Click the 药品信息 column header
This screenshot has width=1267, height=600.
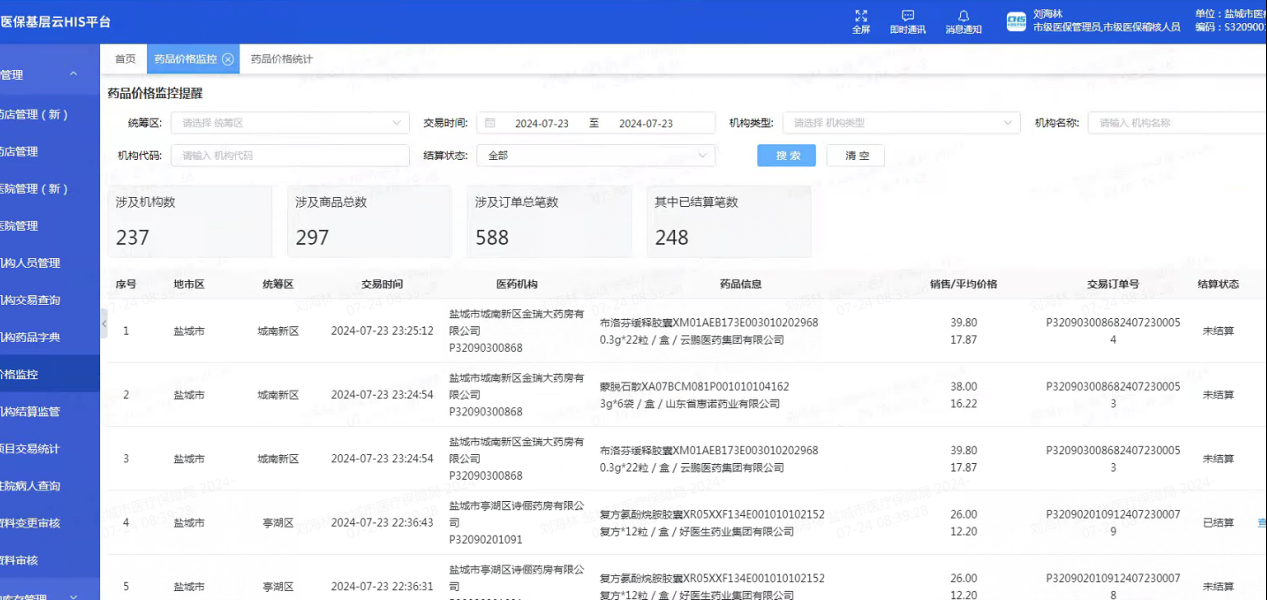[741, 284]
